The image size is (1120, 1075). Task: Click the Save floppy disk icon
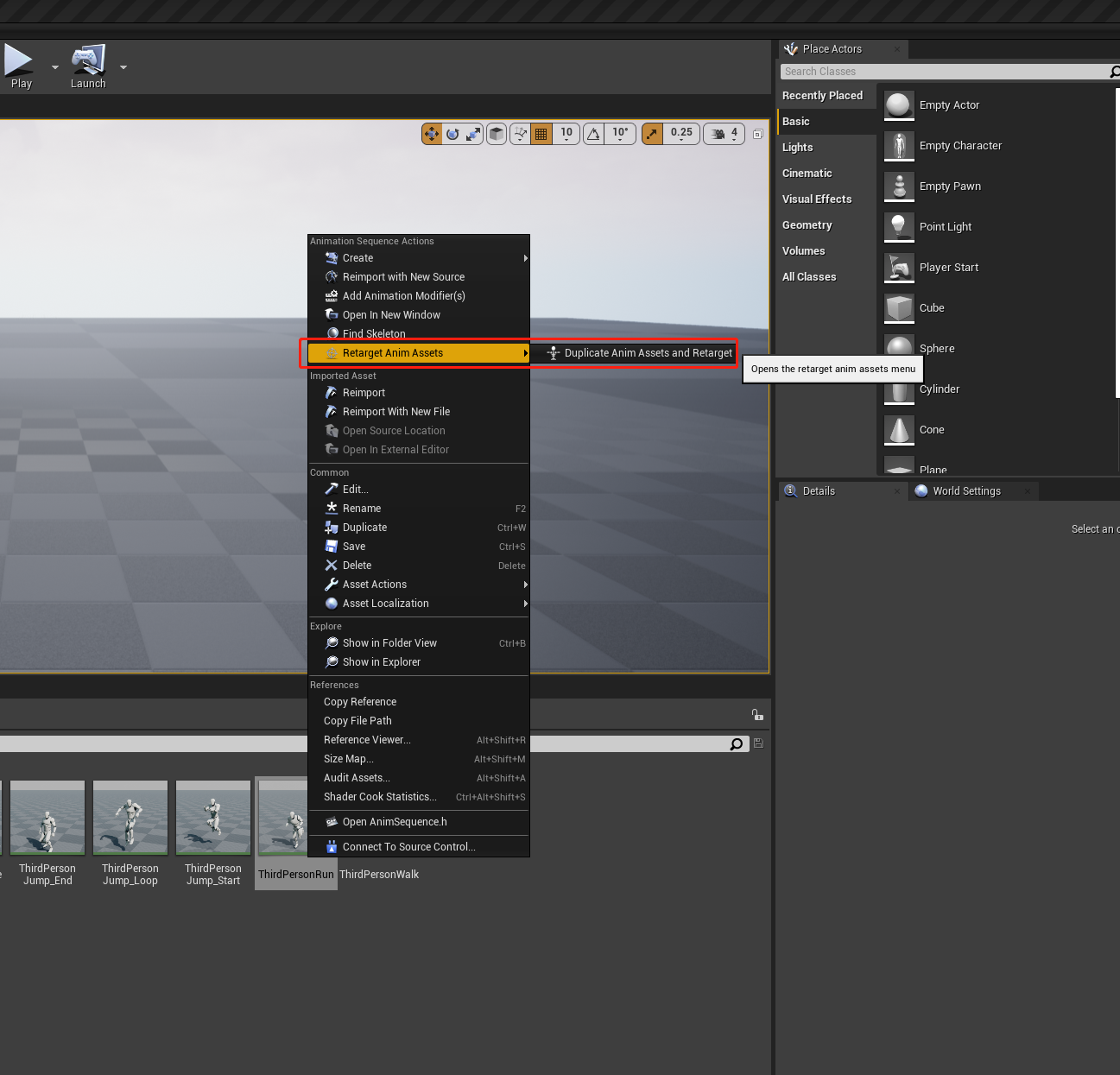tap(332, 547)
